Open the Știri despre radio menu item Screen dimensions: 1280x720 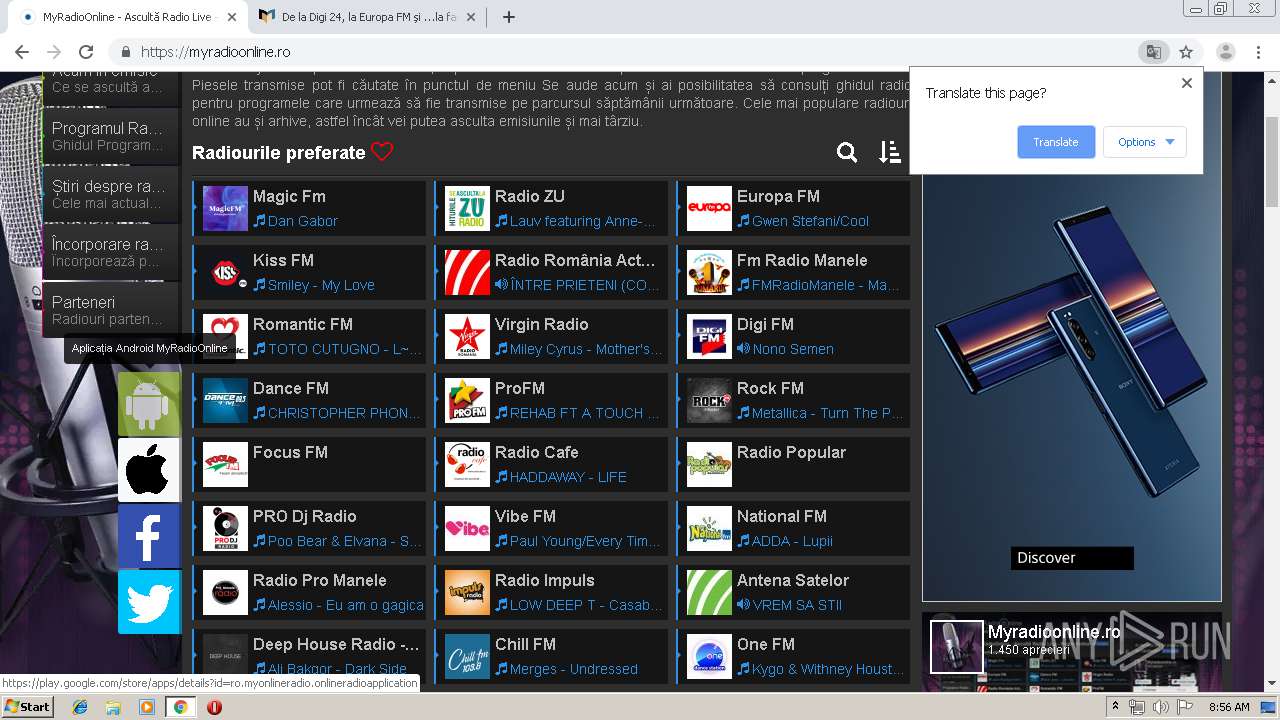pos(111,194)
